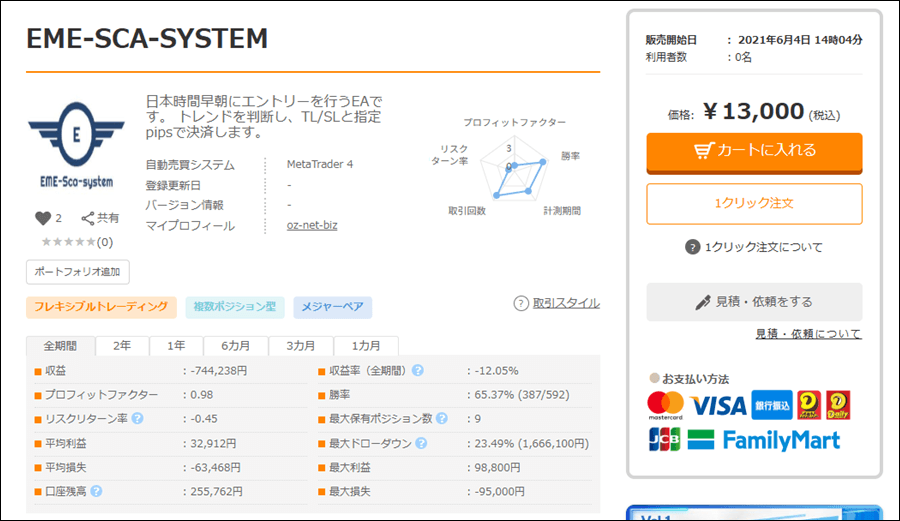900x521 pixels.
Task: Select the 1カ月 tab
Action: click(365, 345)
